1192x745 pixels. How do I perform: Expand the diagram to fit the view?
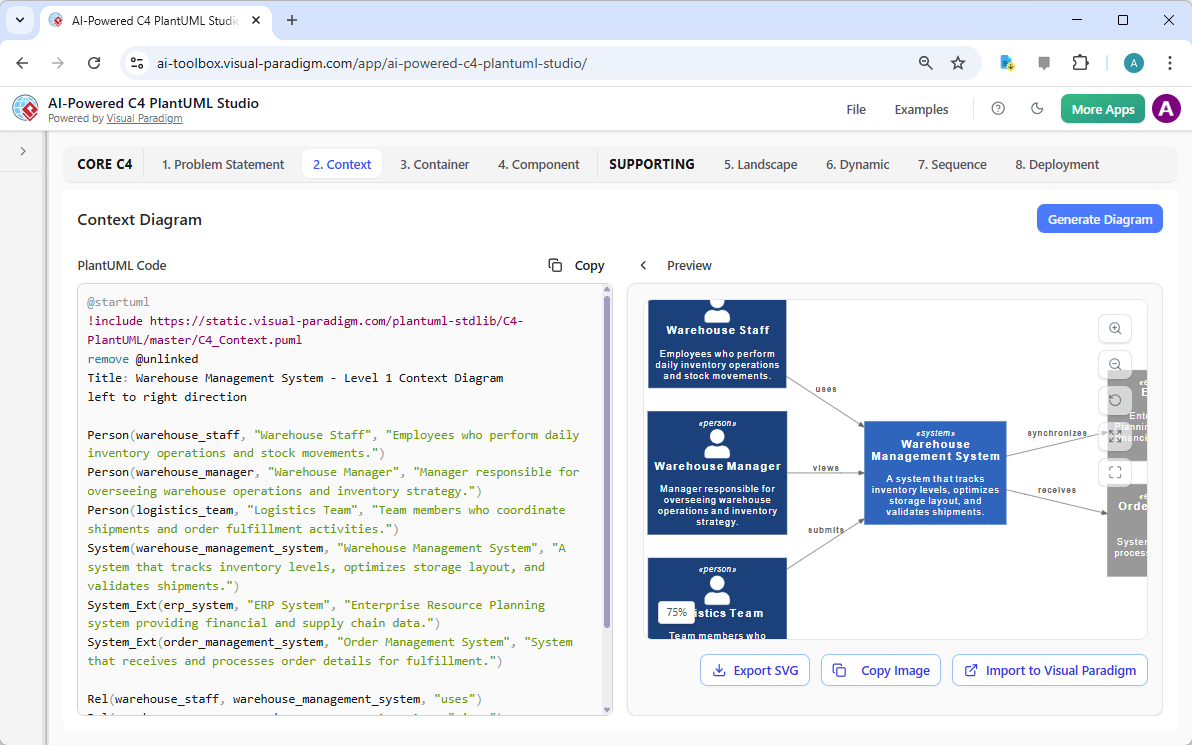pos(1114,436)
